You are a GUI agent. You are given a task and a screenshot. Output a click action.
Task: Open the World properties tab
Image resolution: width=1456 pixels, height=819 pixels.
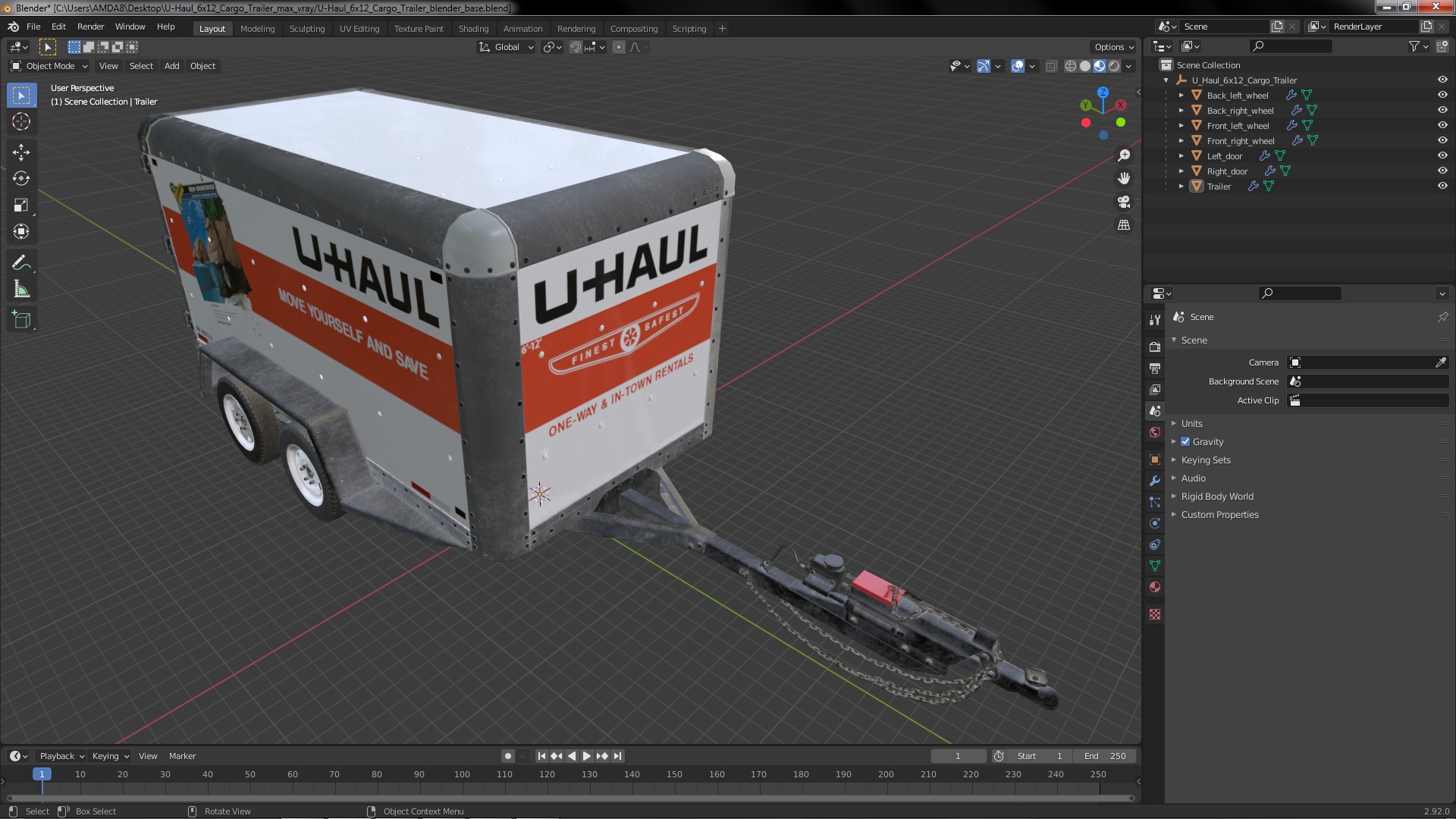pos(1155,432)
